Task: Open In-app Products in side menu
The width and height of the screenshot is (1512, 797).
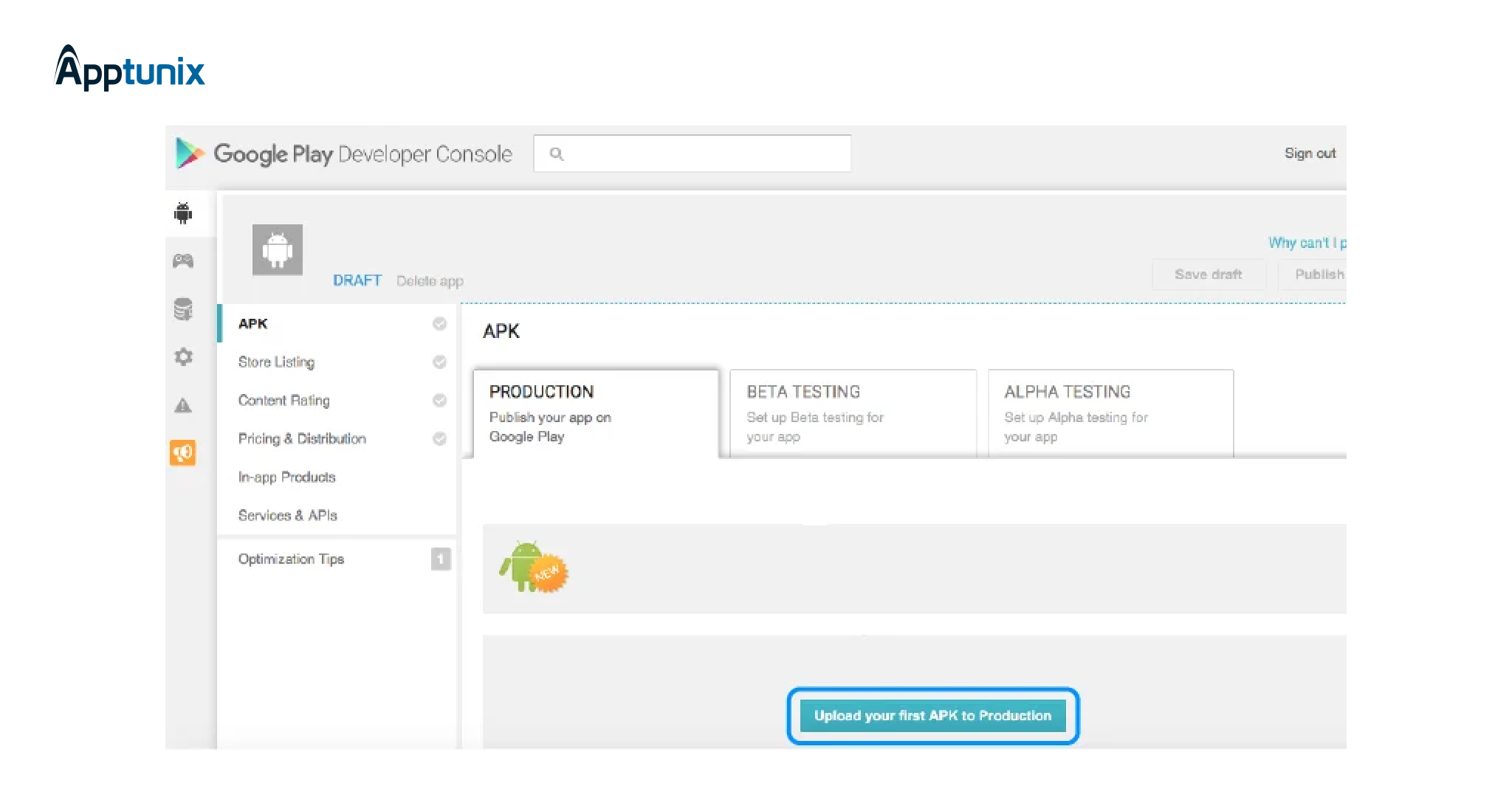Action: pyautogui.click(x=286, y=477)
